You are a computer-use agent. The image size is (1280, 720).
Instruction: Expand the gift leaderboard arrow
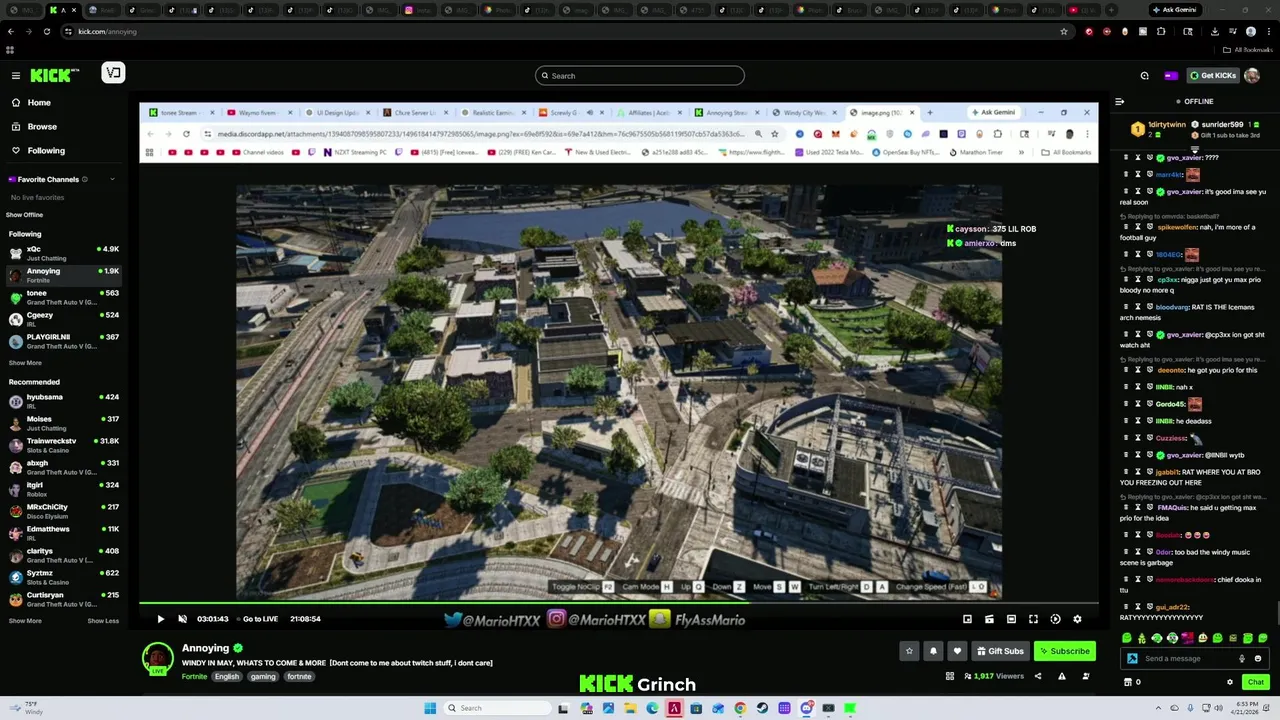[x=1194, y=148]
